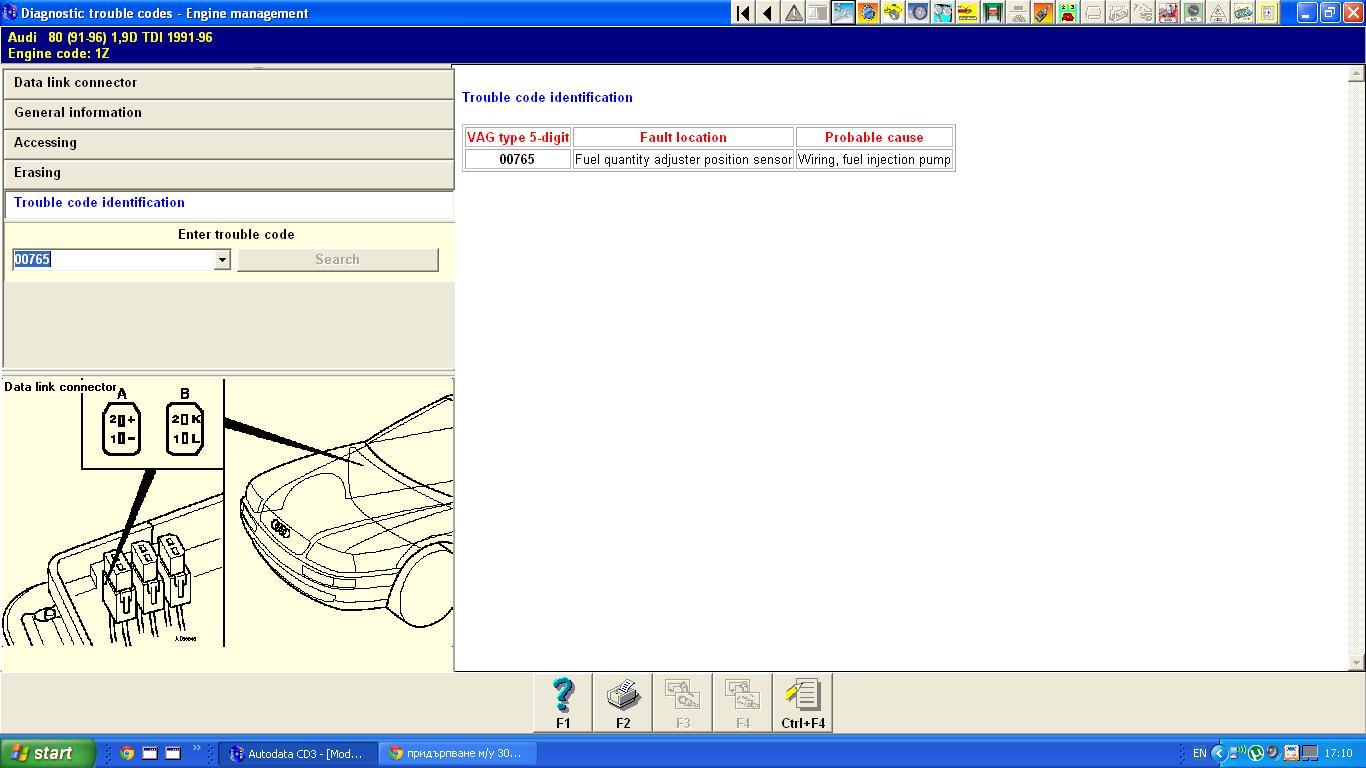Click the yellow toolbar icon with red car and numbers

click(1068, 13)
